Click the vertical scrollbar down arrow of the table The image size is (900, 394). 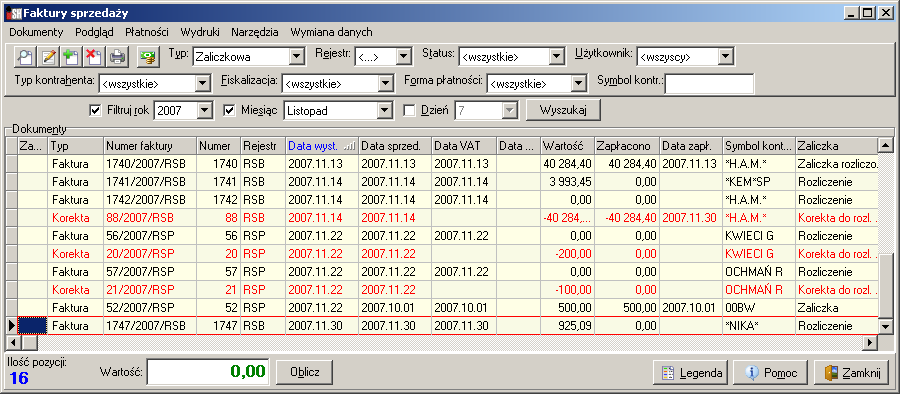[x=886, y=327]
